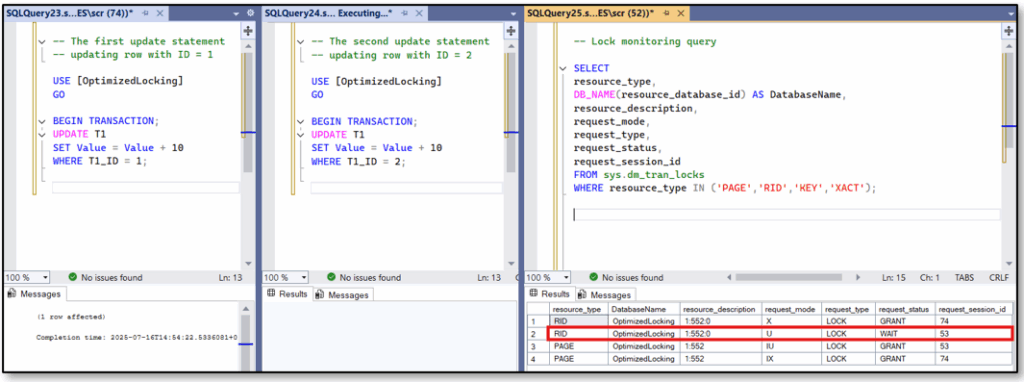This screenshot has height=382, width=1024.
Task: Click the split-editor icon in SQLQuery23 pane
Action: point(248,30)
